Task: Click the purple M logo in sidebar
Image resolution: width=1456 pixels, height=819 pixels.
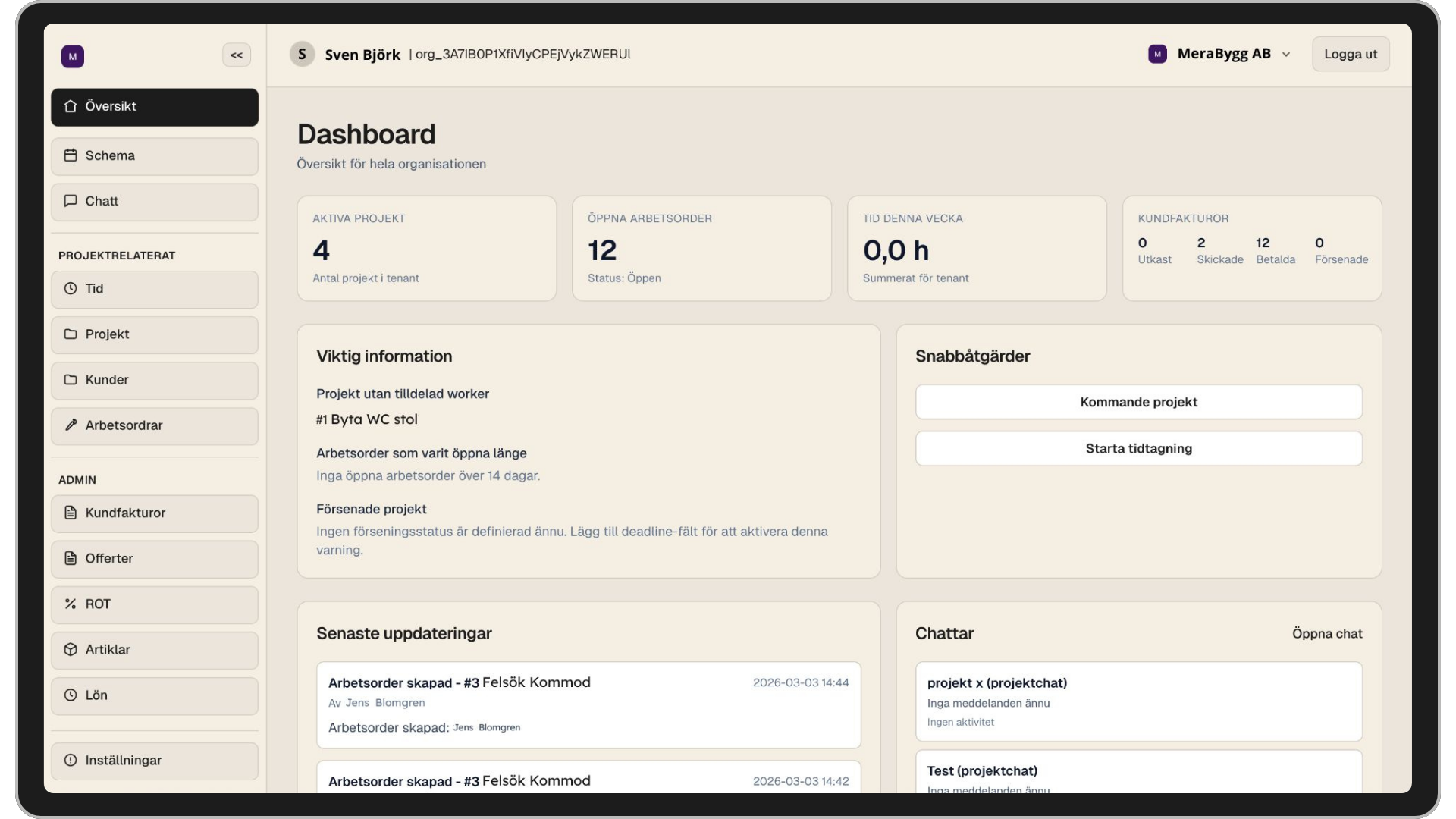Action: coord(73,56)
